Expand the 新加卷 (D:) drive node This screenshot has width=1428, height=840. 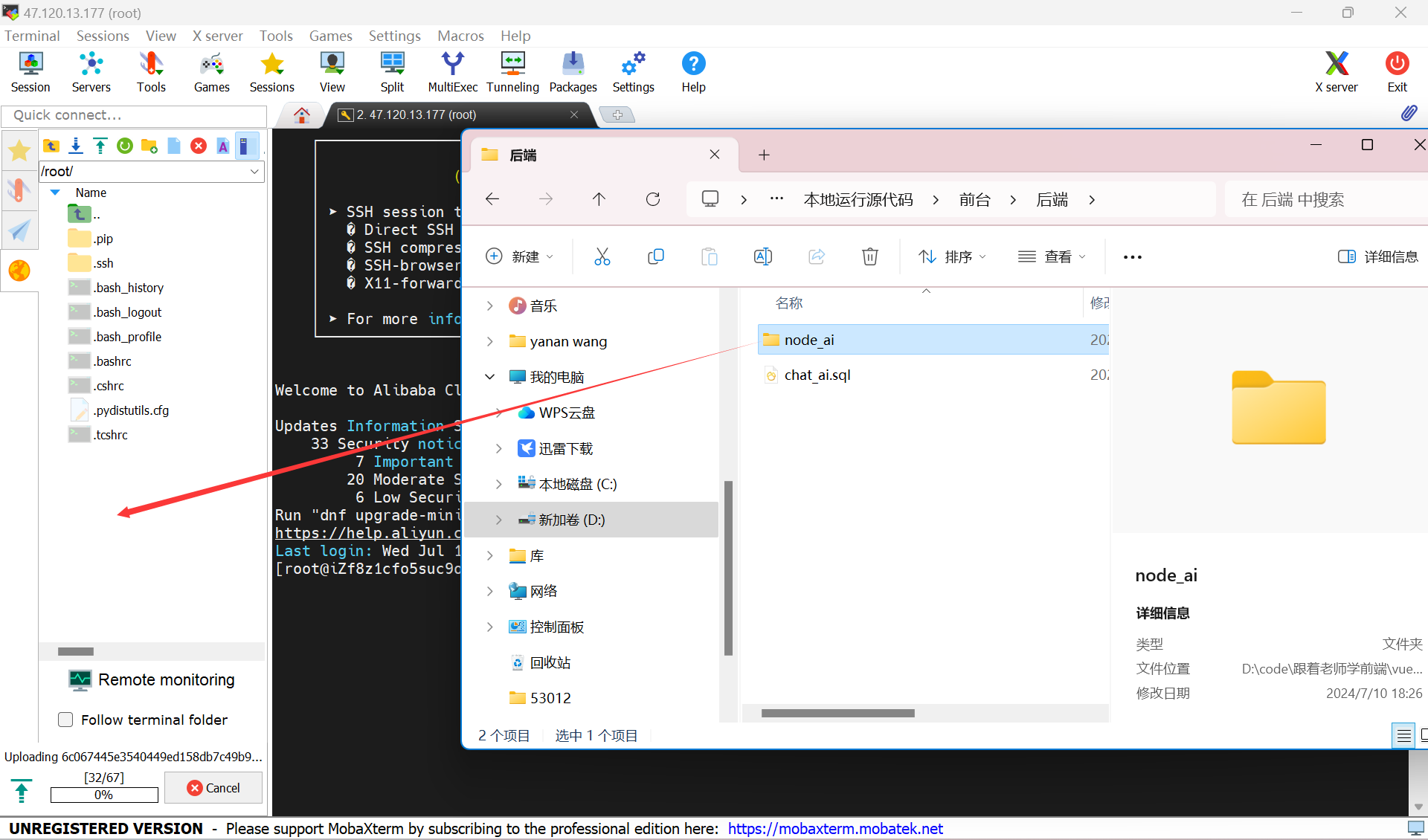pos(499,520)
